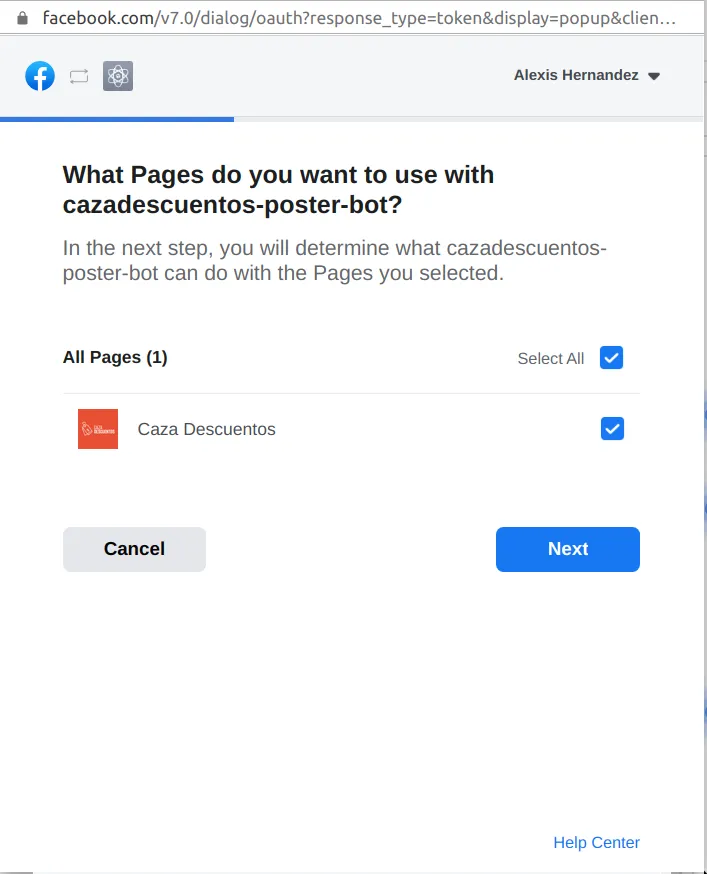Toggle the Select All checkbox
The width and height of the screenshot is (707, 874).
click(611, 357)
